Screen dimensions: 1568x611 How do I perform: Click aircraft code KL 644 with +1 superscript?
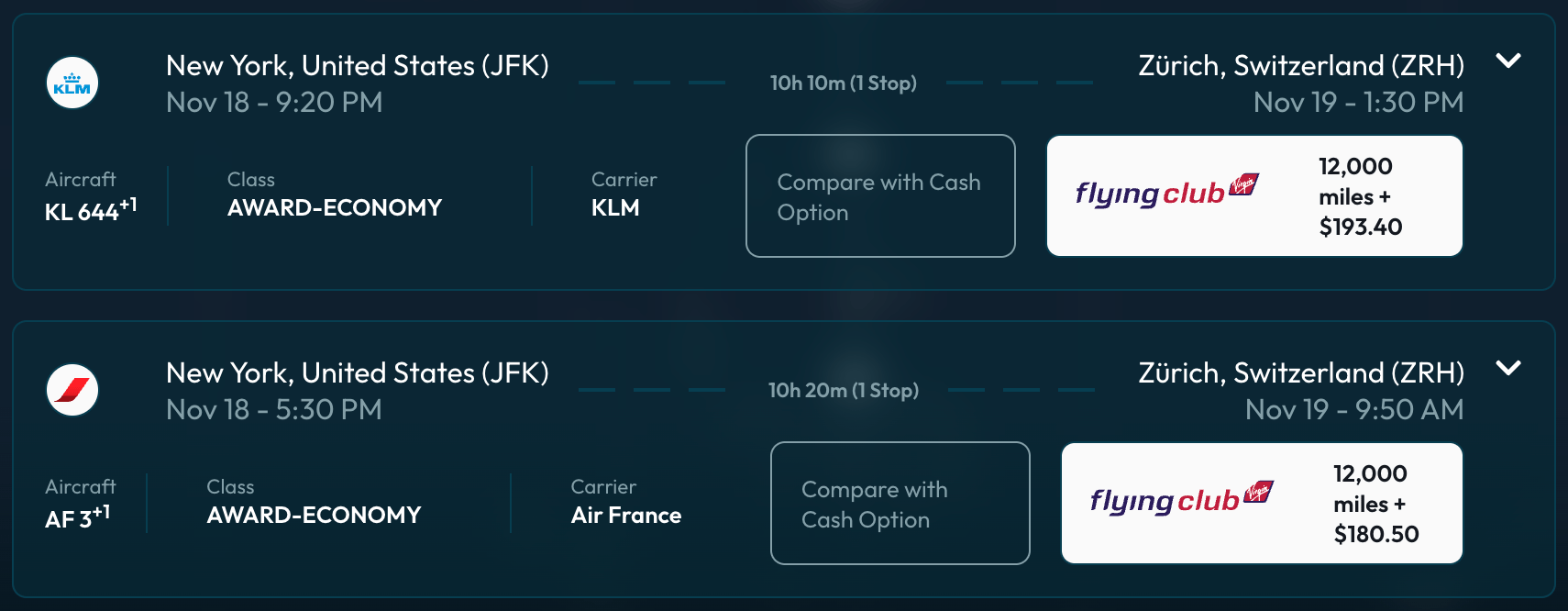[x=91, y=207]
